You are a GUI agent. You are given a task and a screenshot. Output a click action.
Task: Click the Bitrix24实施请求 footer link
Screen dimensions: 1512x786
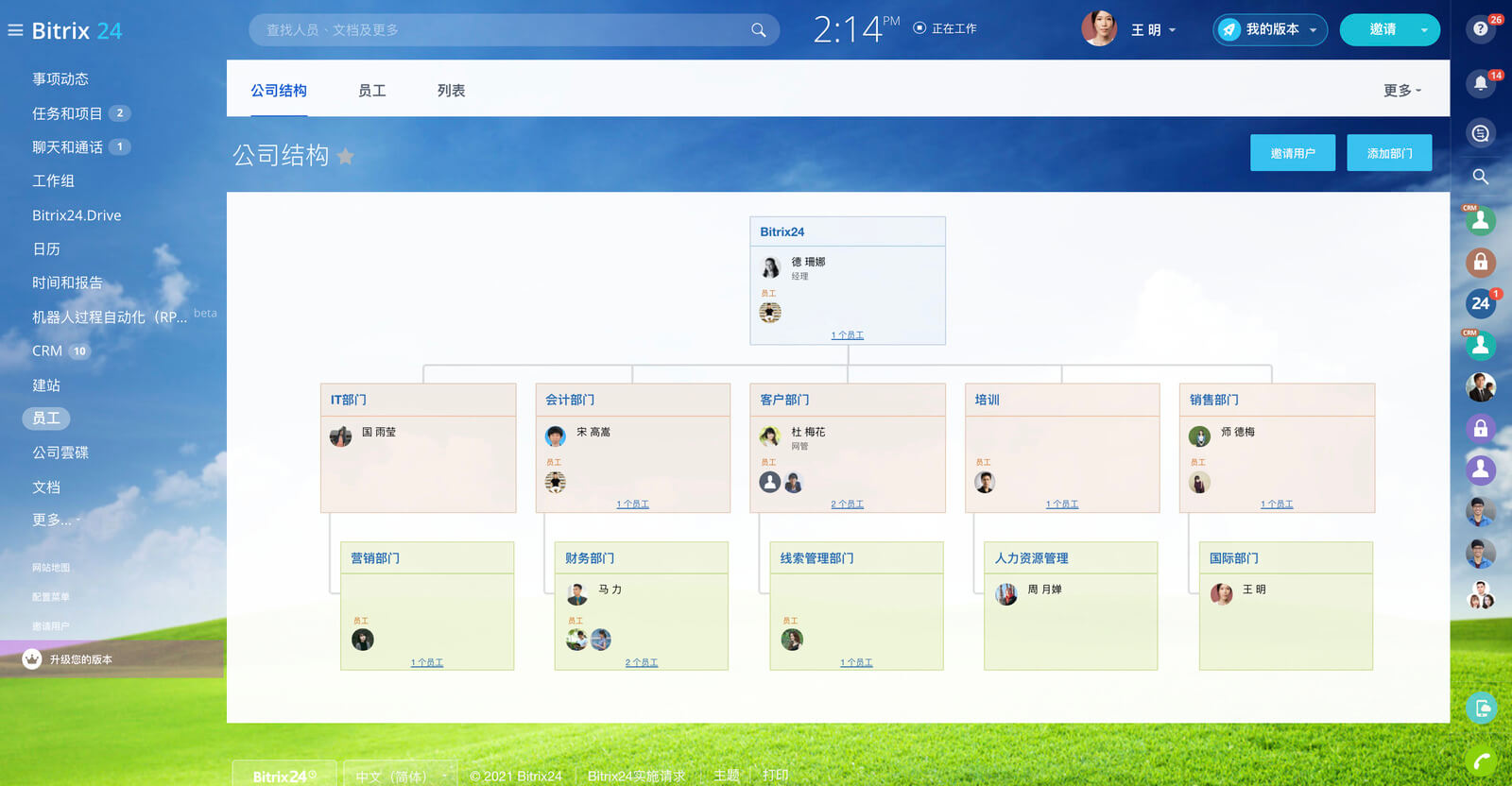click(637, 777)
